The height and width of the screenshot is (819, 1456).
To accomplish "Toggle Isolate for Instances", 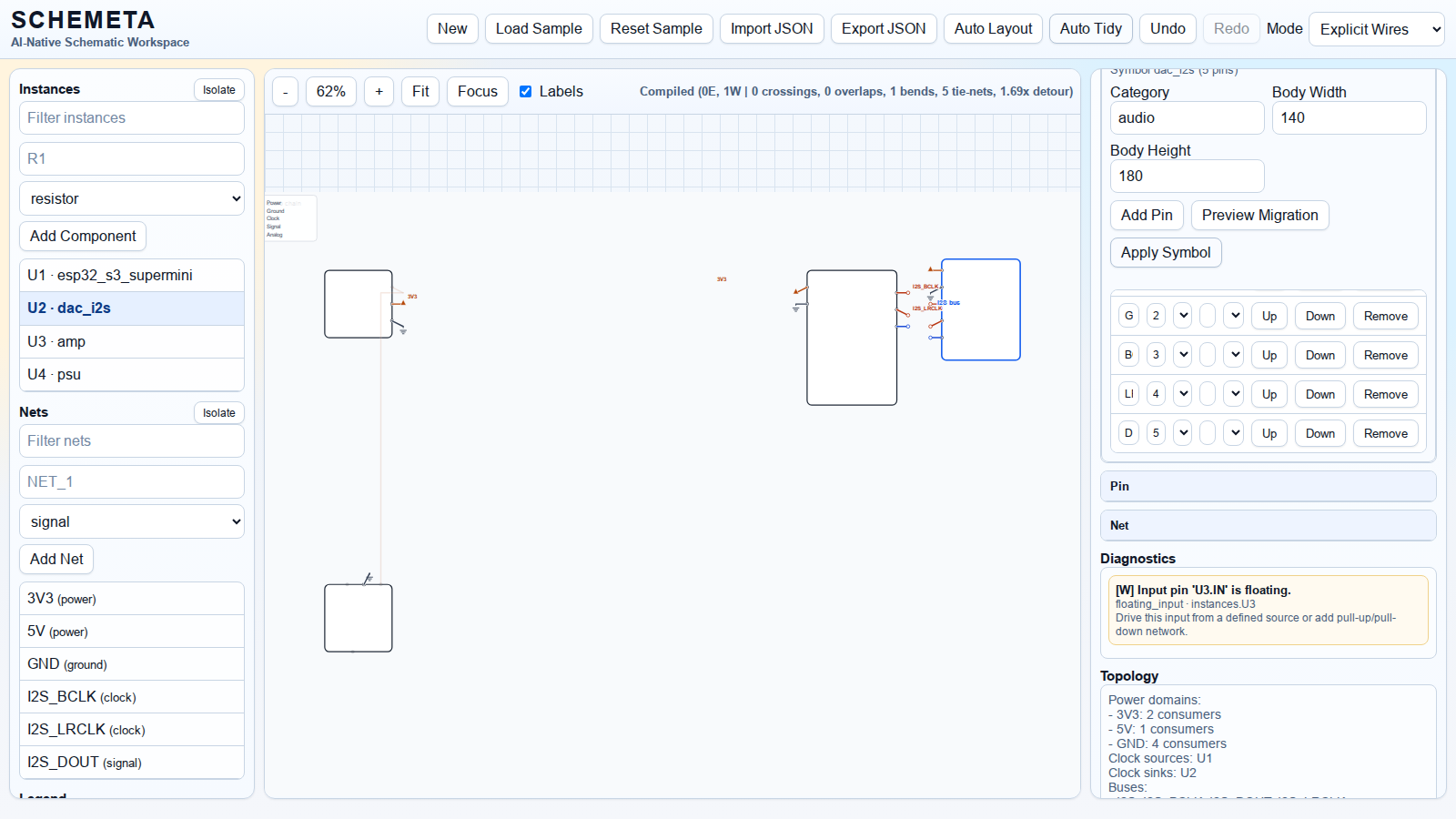I will point(218,89).
